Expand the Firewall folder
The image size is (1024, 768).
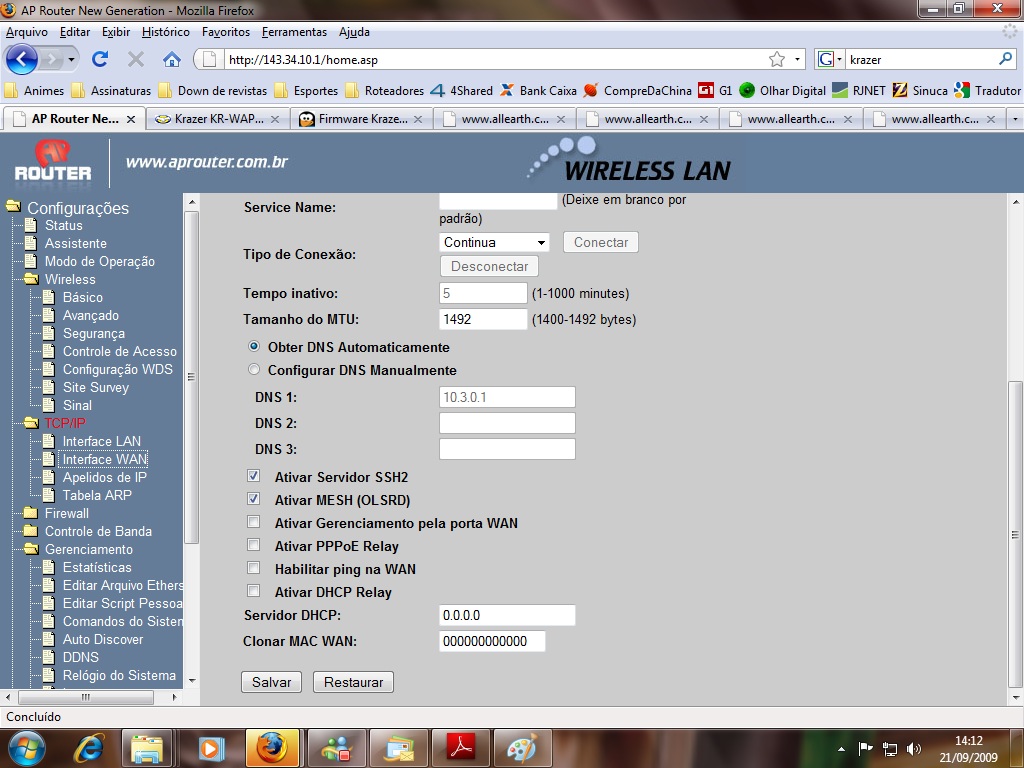(31, 513)
